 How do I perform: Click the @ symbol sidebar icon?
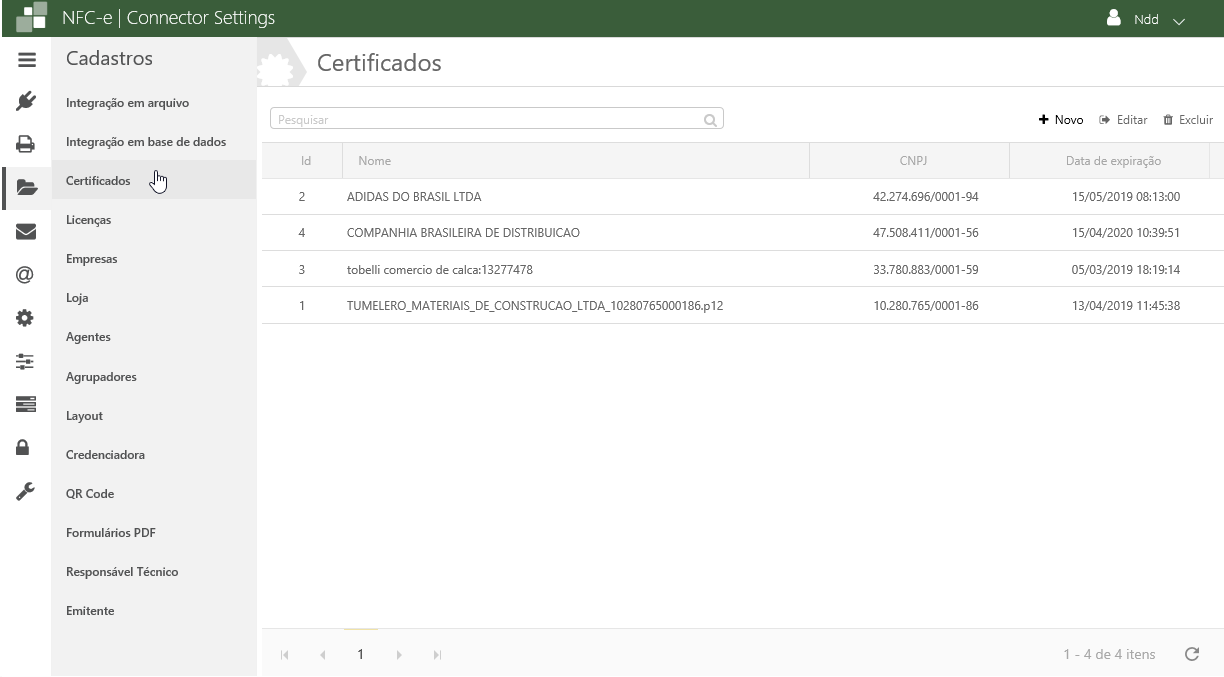click(x=26, y=275)
